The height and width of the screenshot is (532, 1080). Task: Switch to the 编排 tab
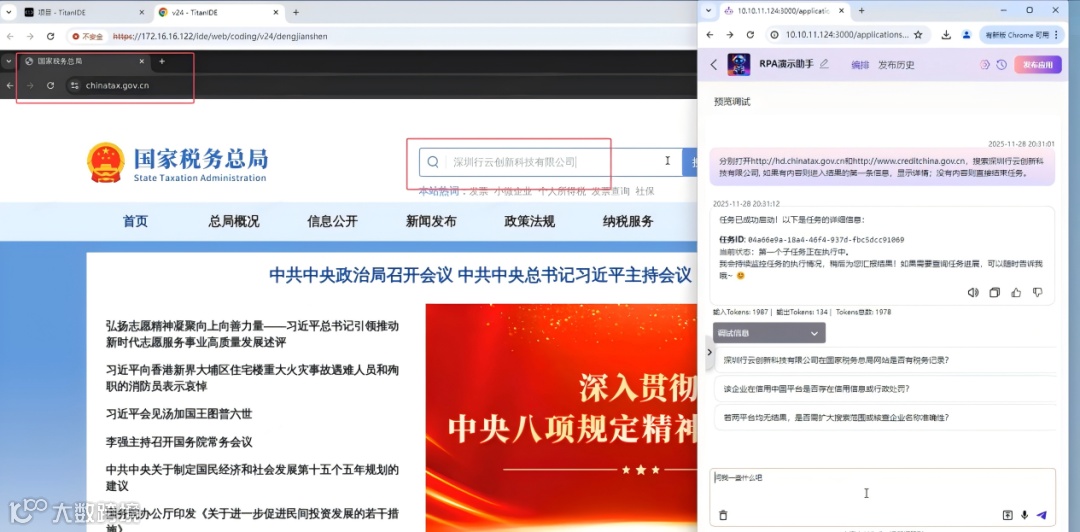[x=860, y=65]
